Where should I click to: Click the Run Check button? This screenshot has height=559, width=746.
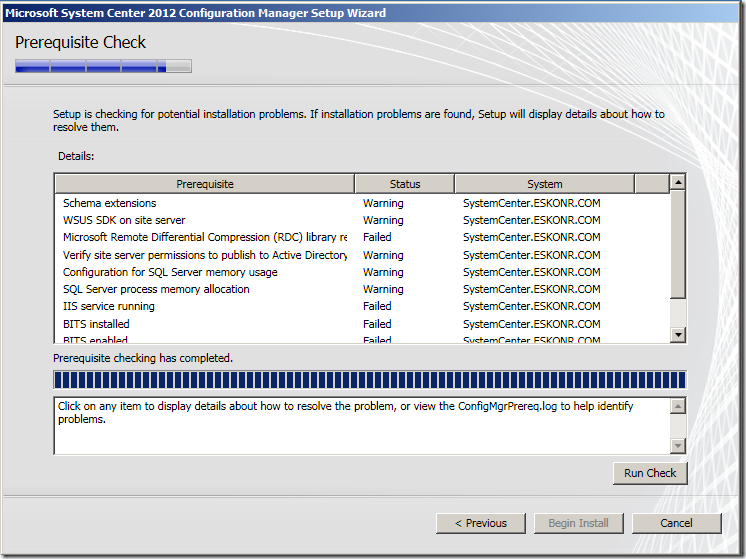(650, 473)
